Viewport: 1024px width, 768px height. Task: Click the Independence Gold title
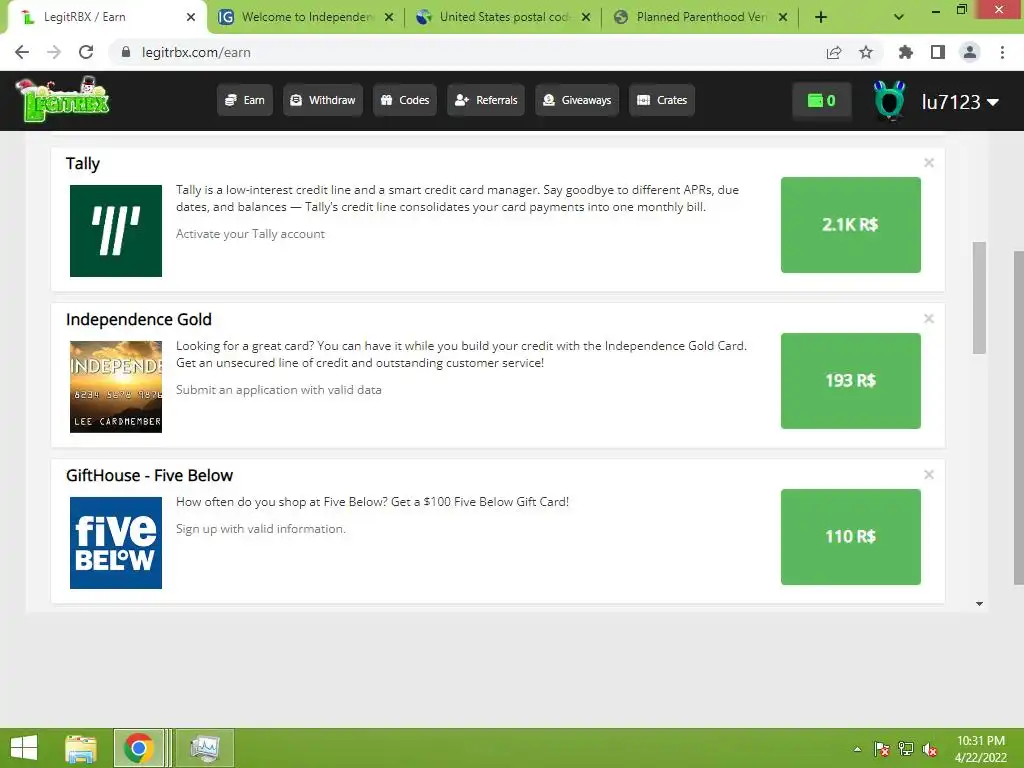click(x=139, y=319)
